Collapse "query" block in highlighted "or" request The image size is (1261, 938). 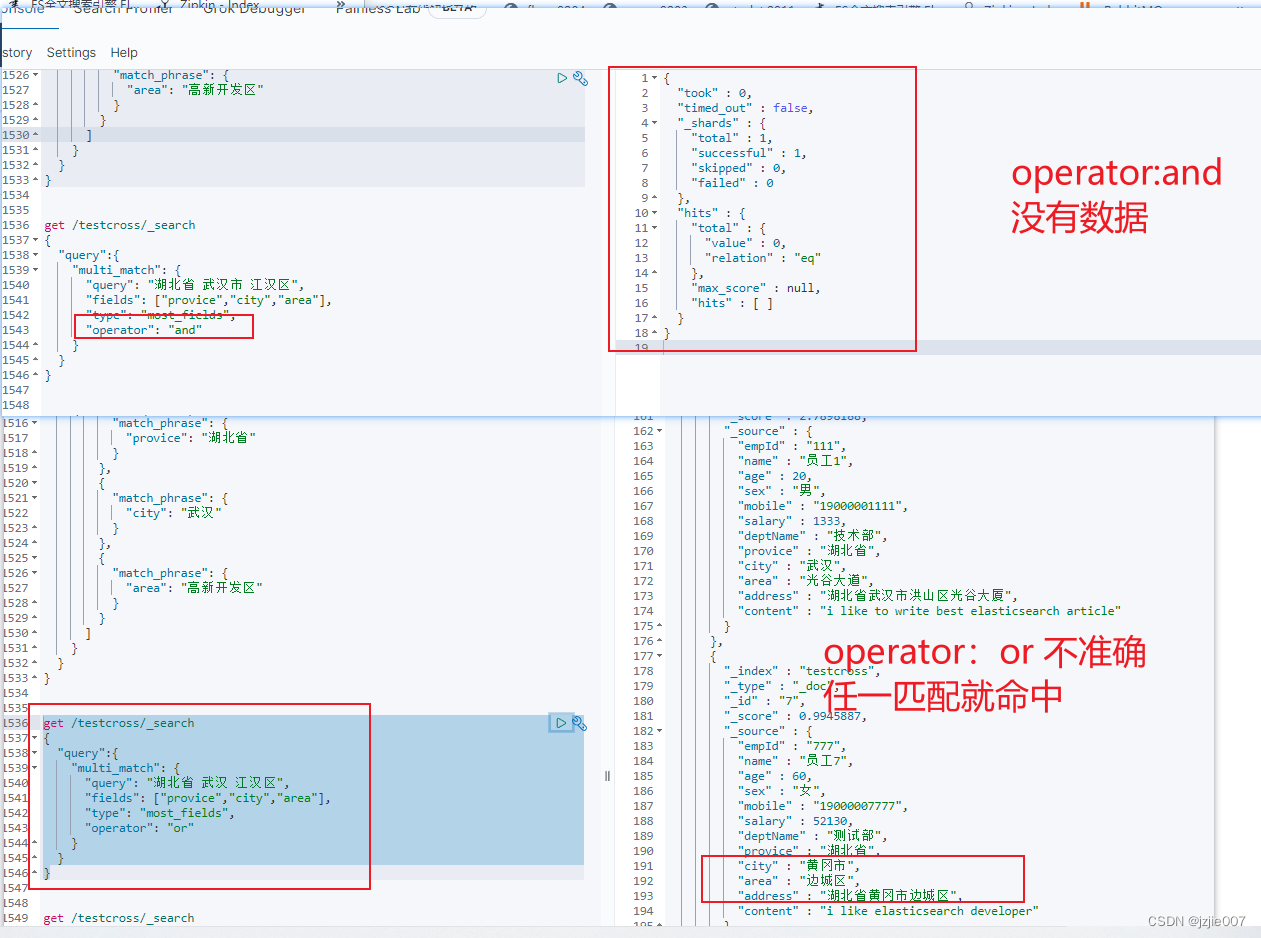pyautogui.click(x=36, y=753)
